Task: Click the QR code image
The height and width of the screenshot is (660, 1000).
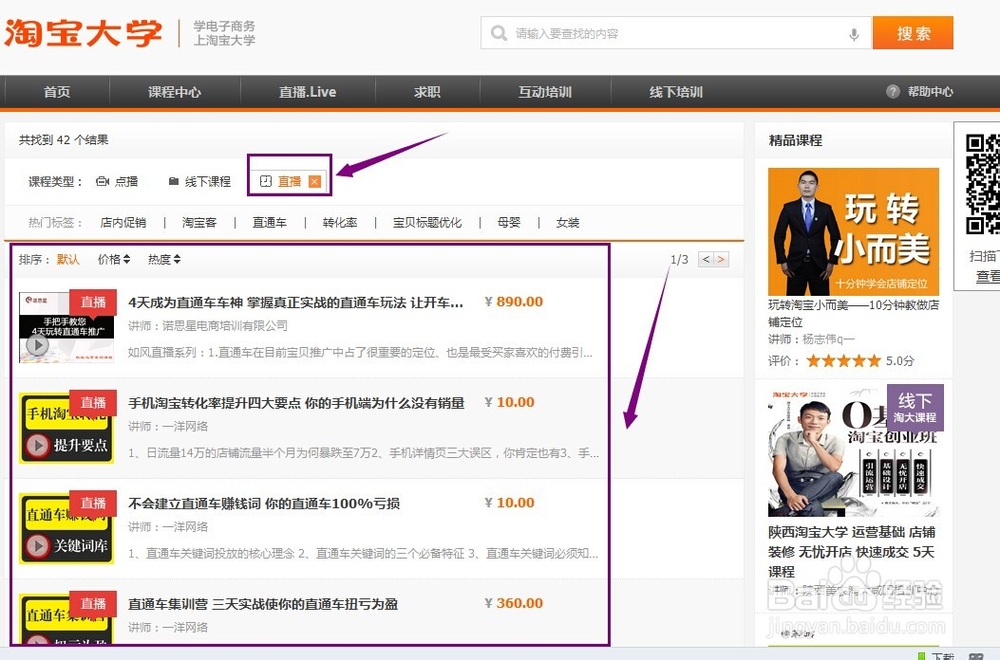Action: point(983,184)
